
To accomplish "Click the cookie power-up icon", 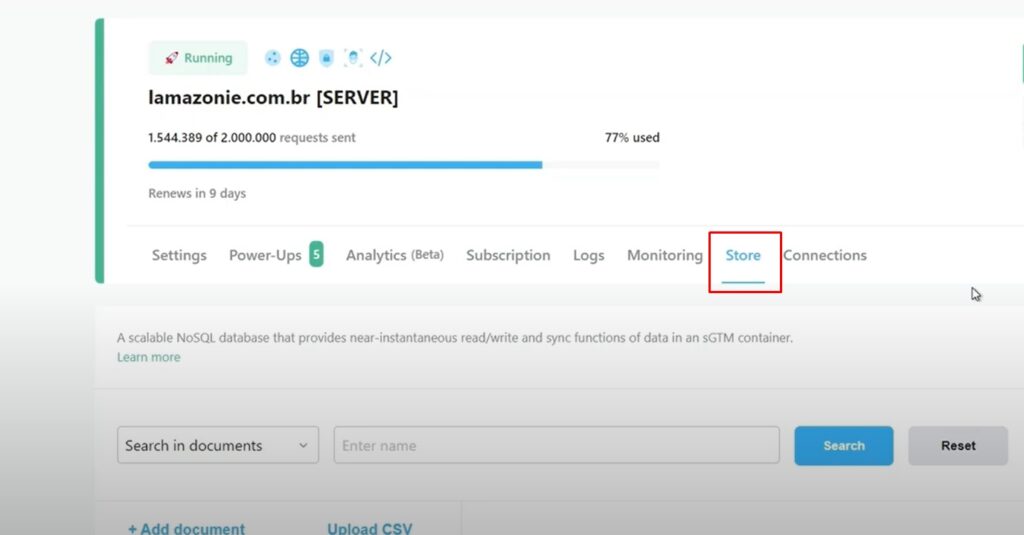I will click(272, 58).
